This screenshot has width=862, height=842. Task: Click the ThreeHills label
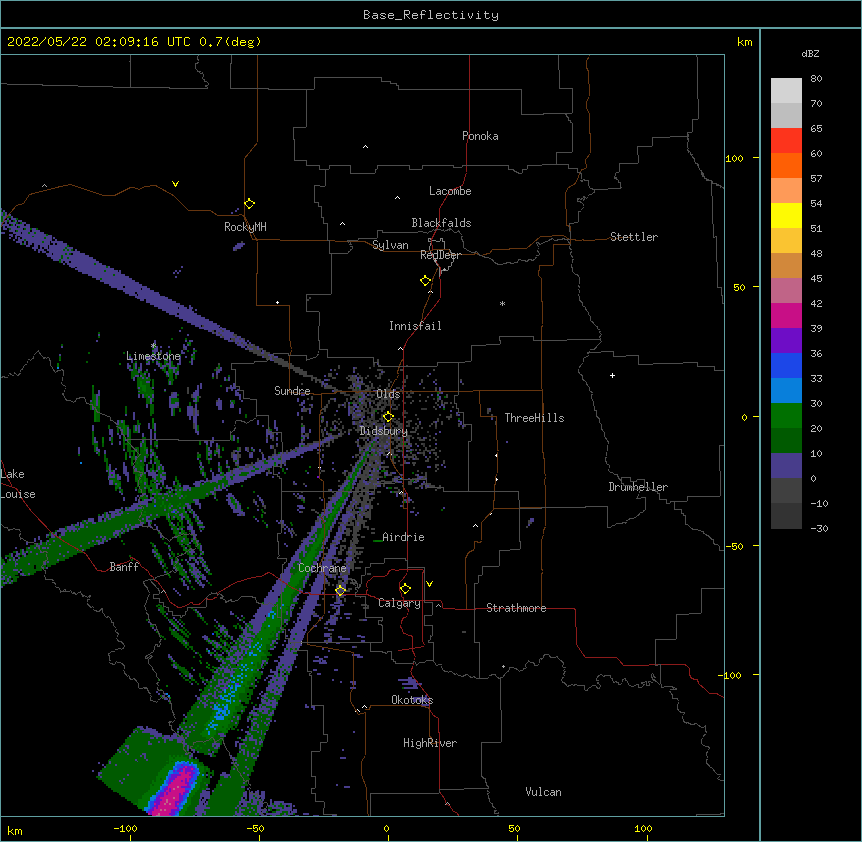coord(534,418)
